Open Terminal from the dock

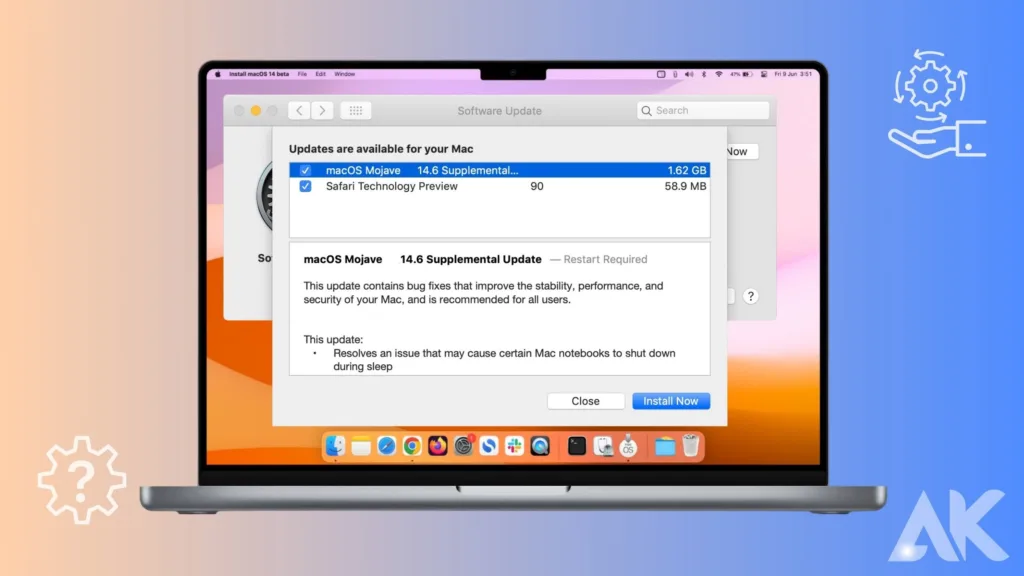pyautogui.click(x=577, y=446)
